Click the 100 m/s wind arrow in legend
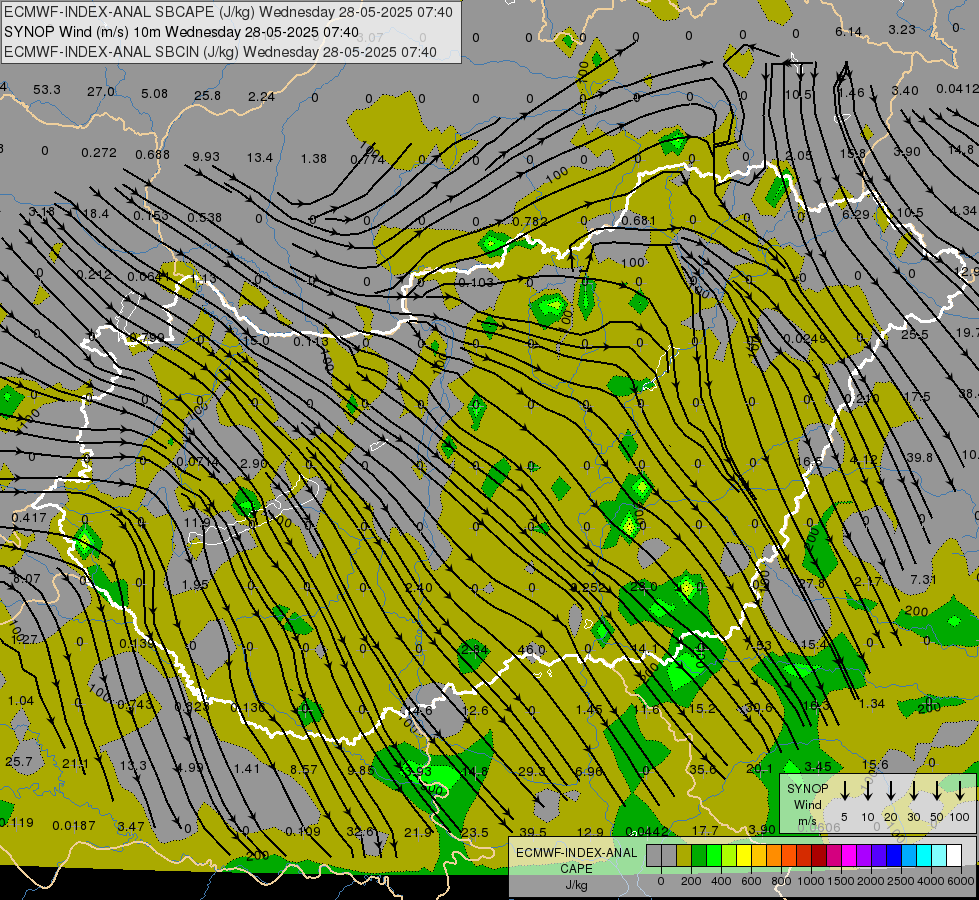The image size is (979, 900). pos(960,791)
